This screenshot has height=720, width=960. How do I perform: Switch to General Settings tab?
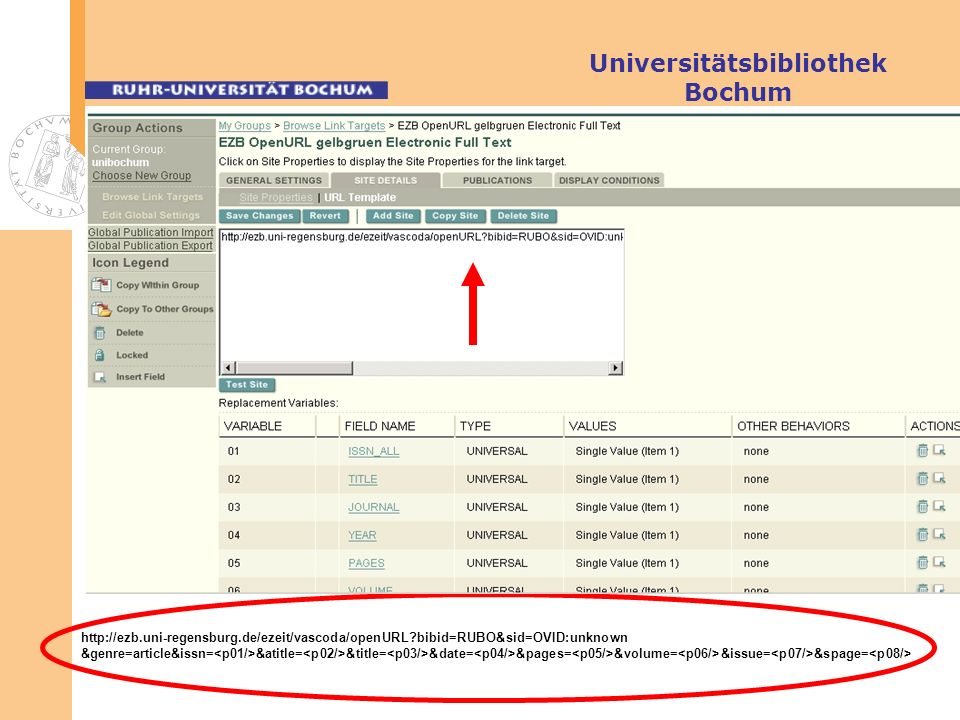(274, 181)
